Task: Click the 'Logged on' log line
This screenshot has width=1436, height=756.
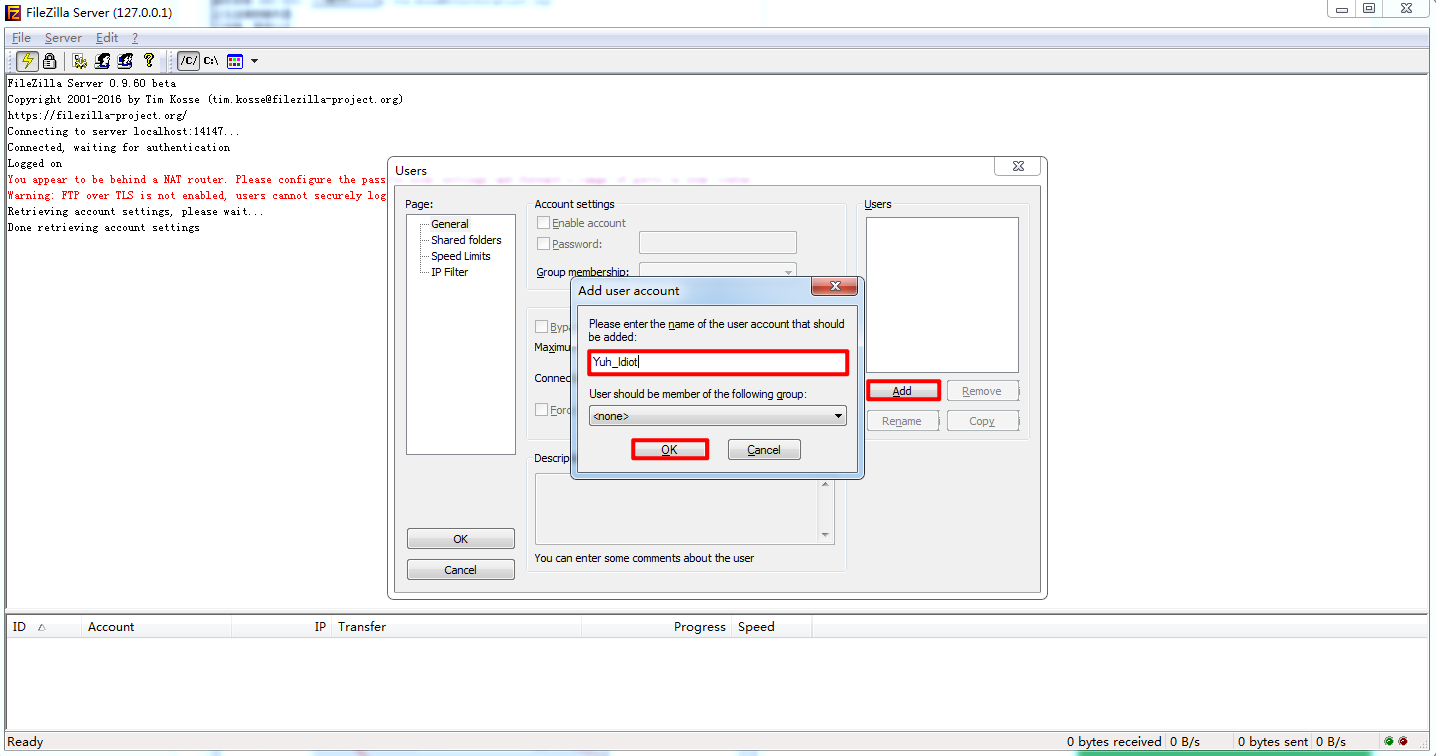Action: point(34,164)
